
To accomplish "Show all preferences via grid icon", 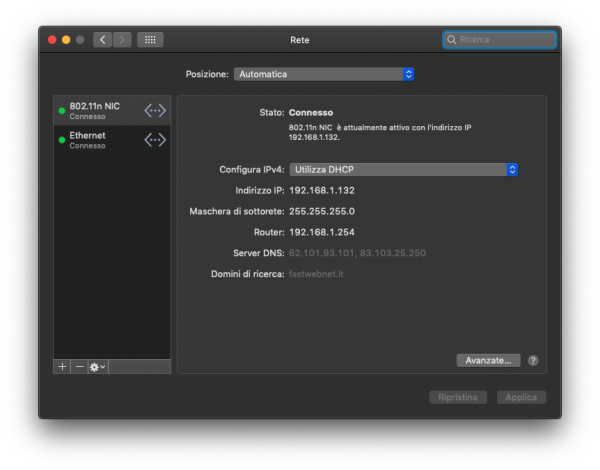I will (150, 40).
